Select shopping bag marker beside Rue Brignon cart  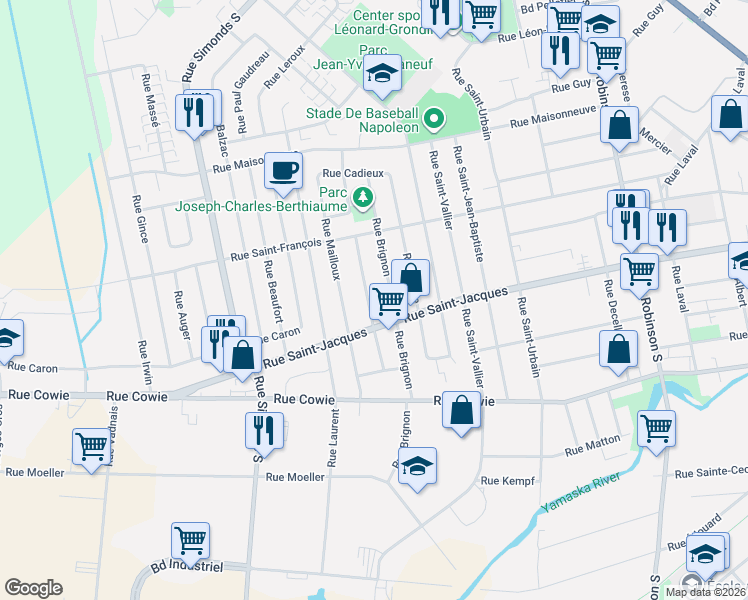click(413, 277)
